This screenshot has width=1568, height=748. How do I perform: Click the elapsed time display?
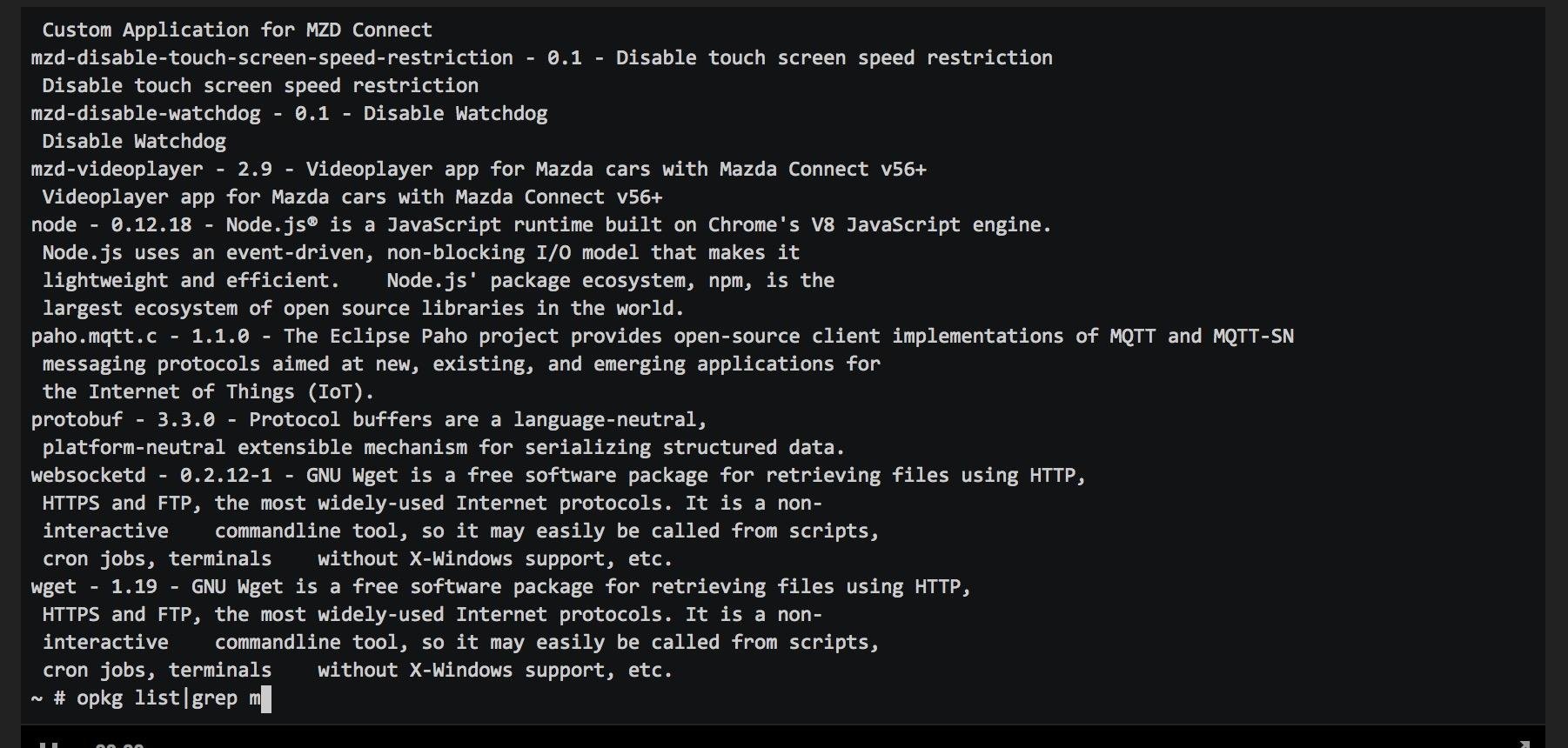pyautogui.click(x=119, y=745)
